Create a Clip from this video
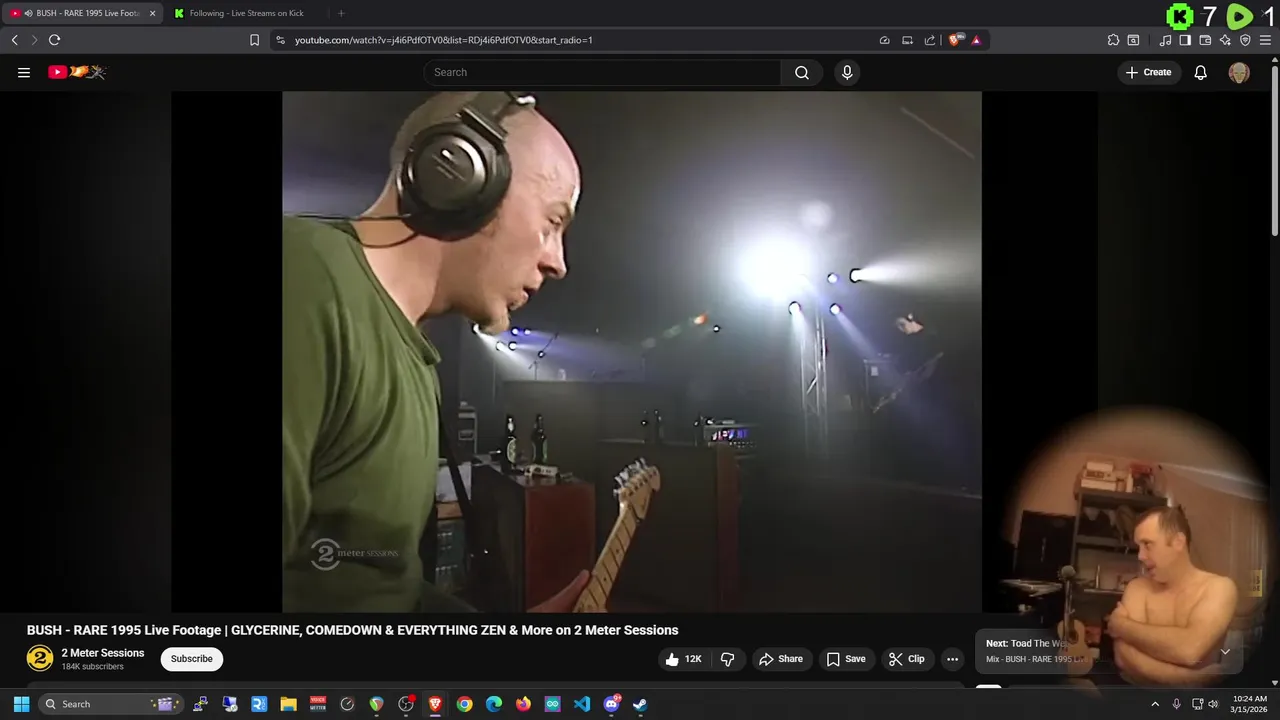The image size is (1280, 720). 906,659
